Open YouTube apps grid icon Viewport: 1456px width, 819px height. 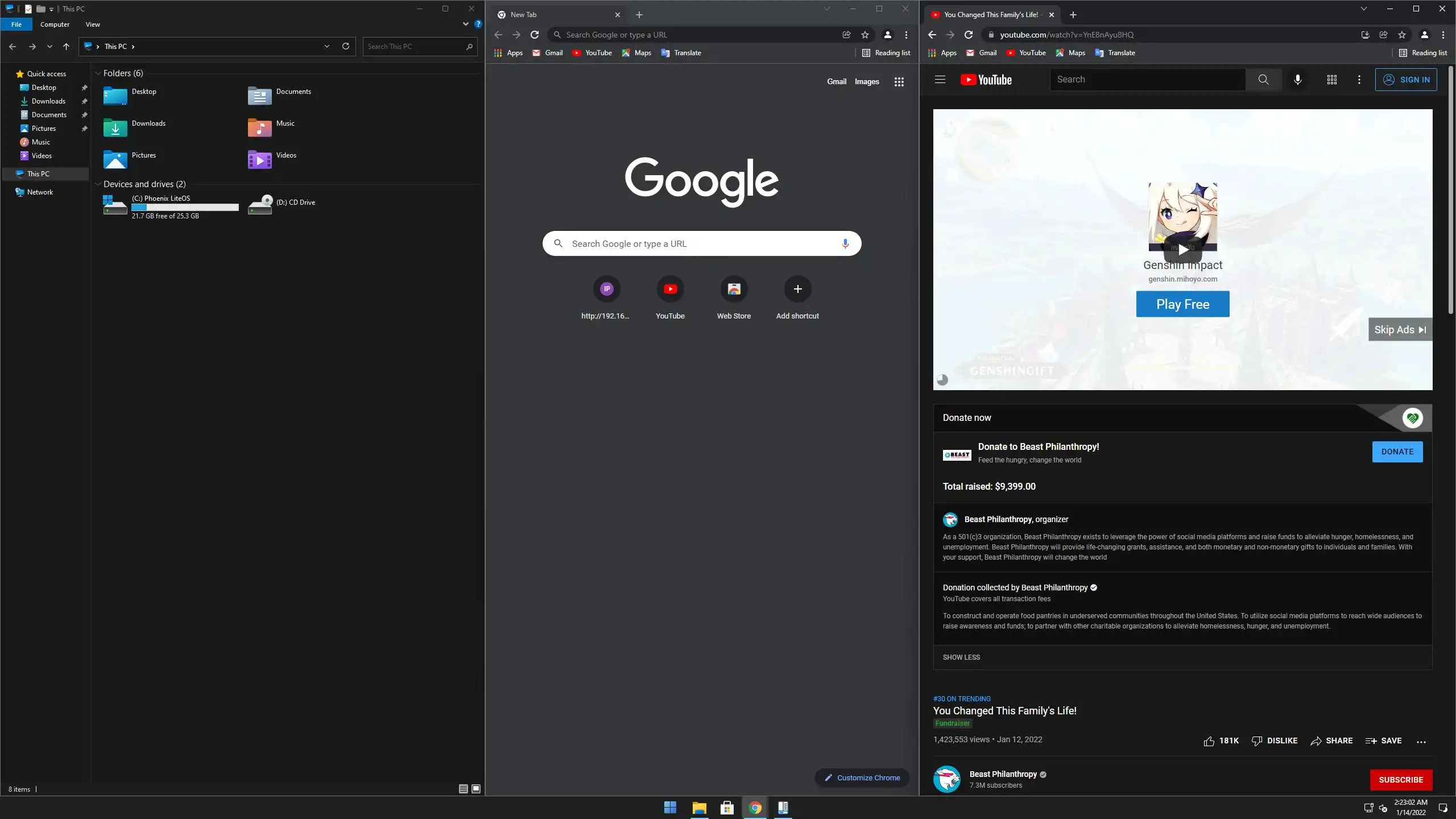click(x=1331, y=80)
